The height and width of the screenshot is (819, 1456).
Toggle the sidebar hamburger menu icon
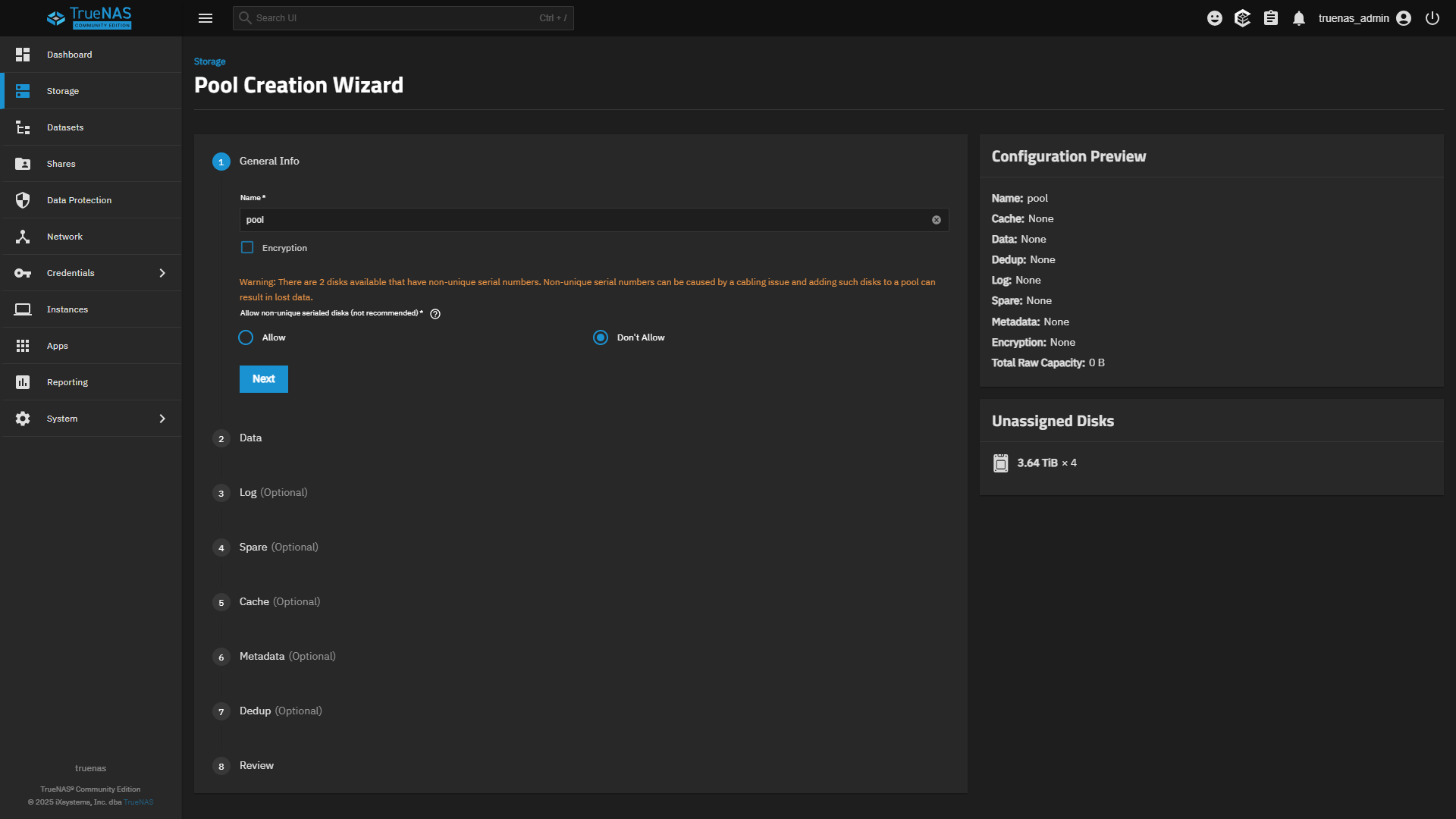point(206,18)
